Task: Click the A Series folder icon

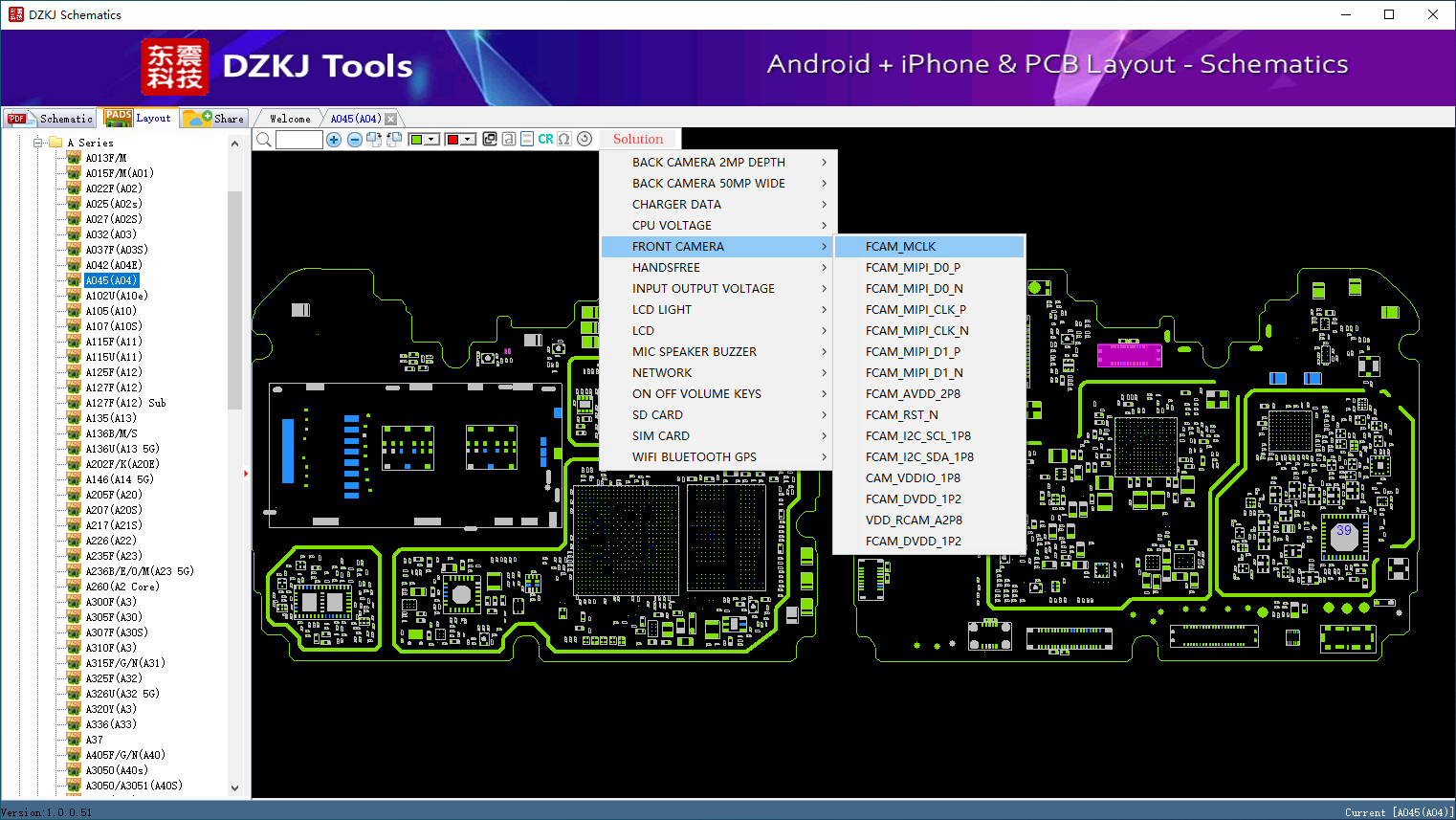Action: tap(55, 143)
